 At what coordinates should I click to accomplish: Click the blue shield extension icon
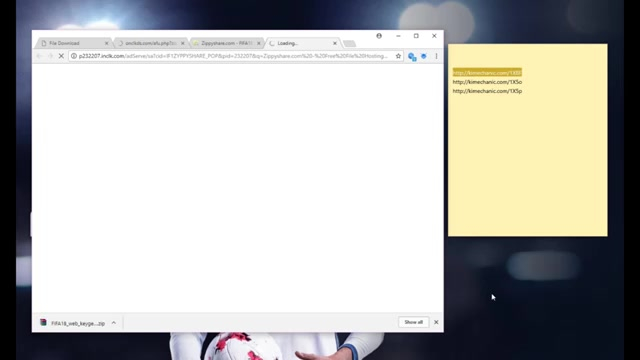(x=424, y=56)
